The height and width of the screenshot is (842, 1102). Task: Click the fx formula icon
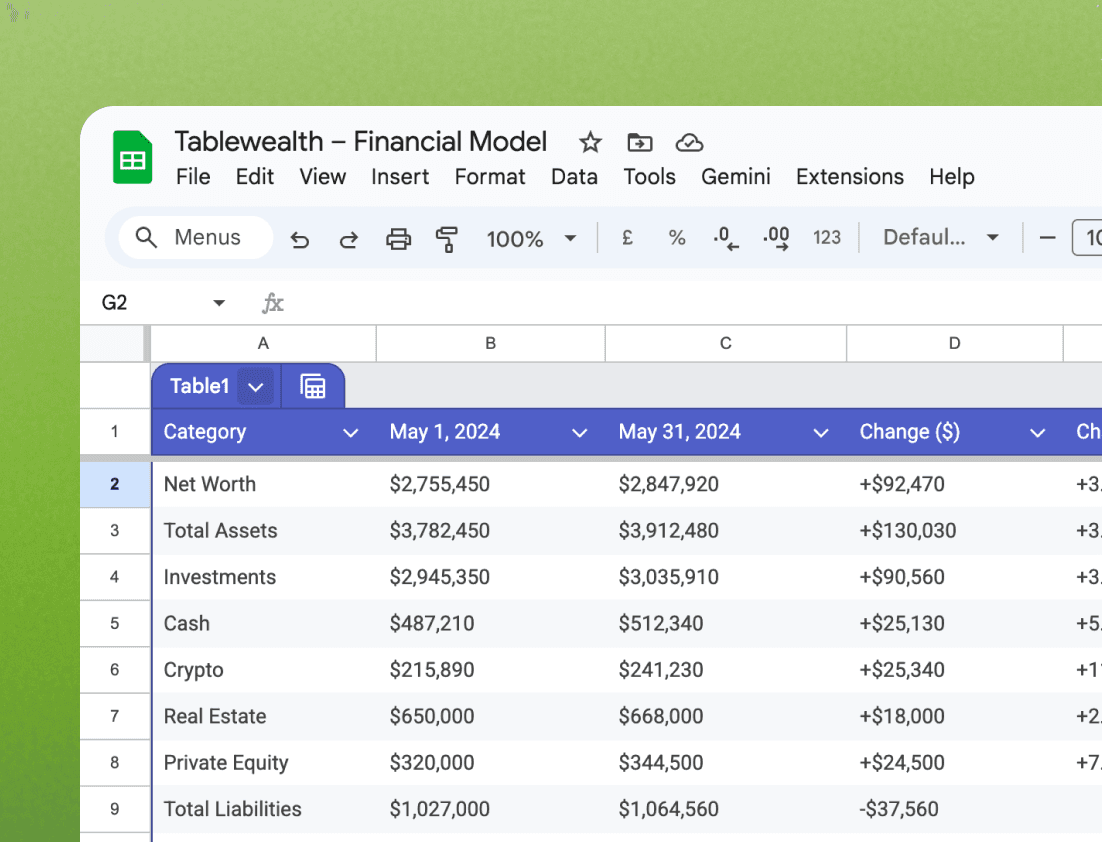pos(273,303)
